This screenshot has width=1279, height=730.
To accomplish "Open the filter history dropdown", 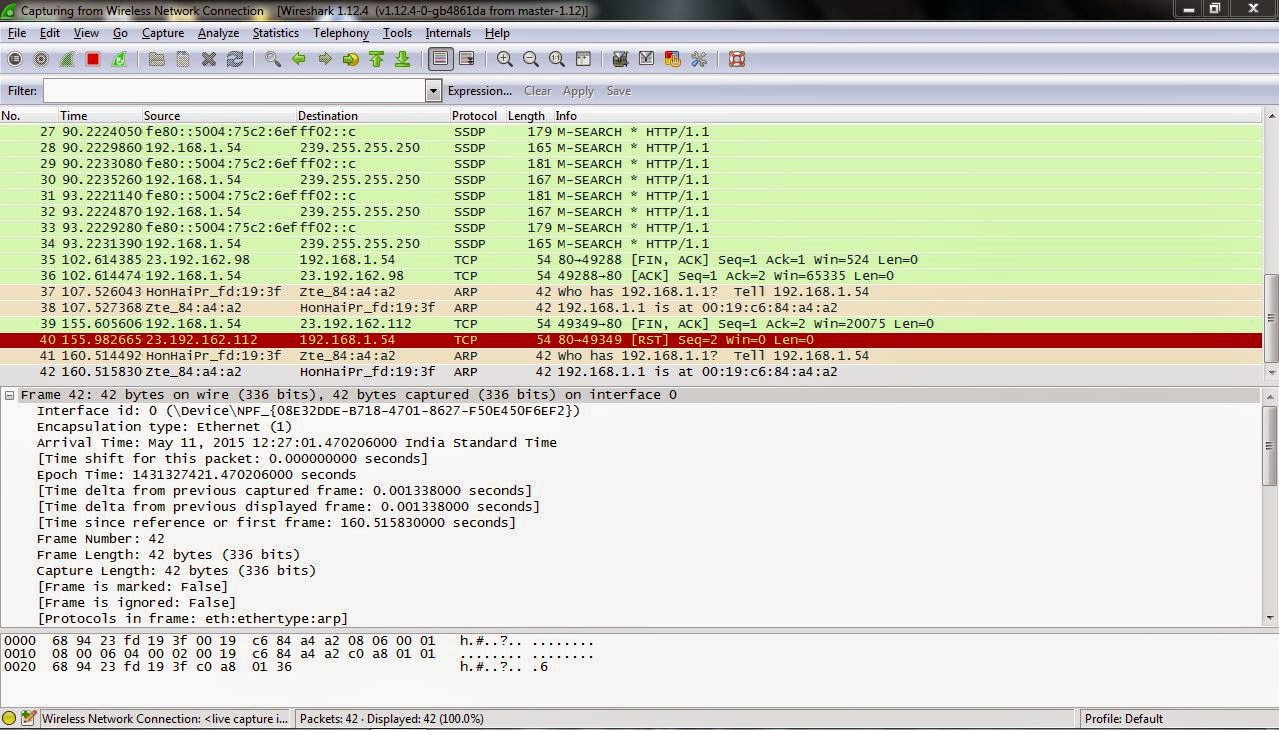I will (432, 90).
